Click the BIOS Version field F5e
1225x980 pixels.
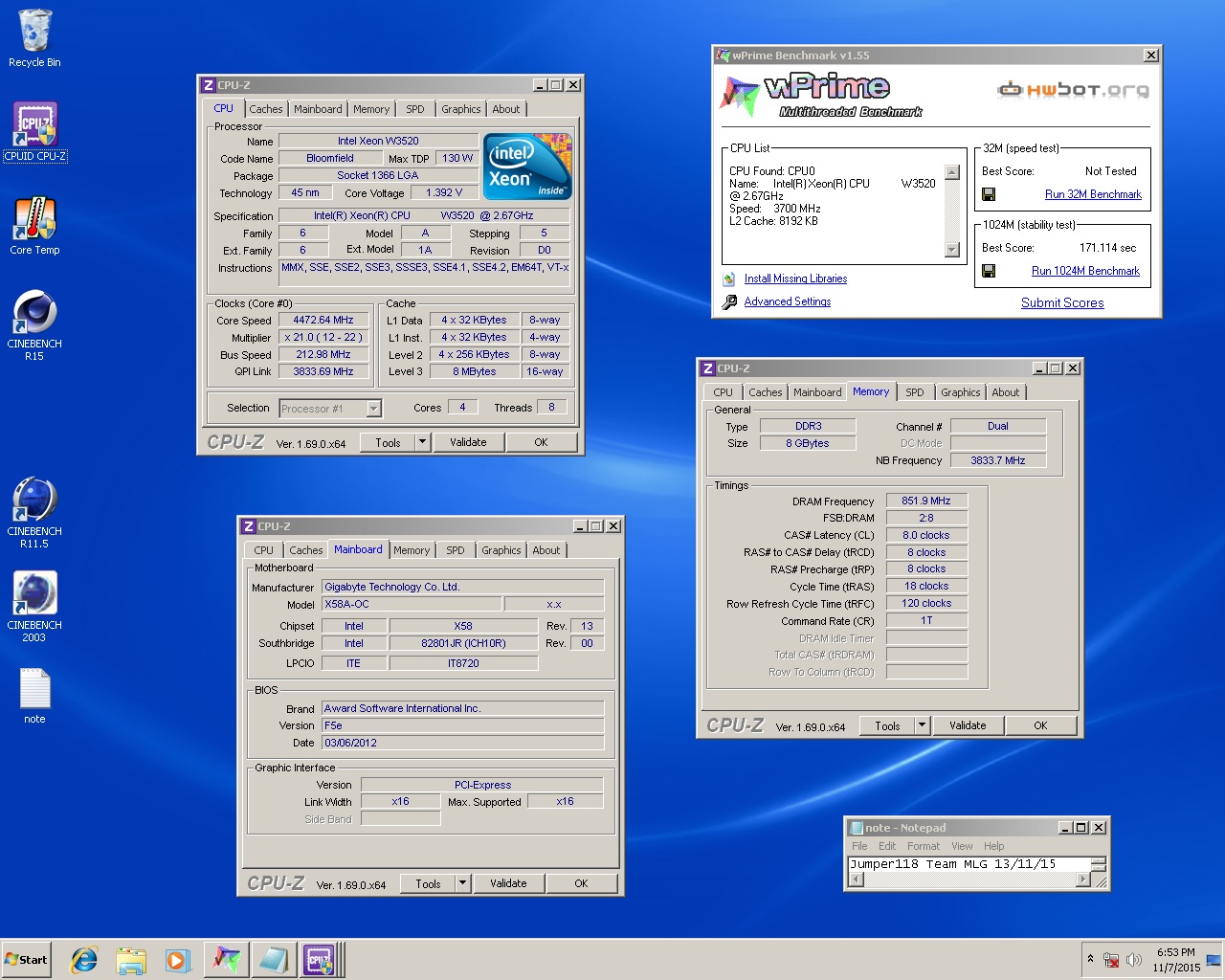click(x=463, y=725)
